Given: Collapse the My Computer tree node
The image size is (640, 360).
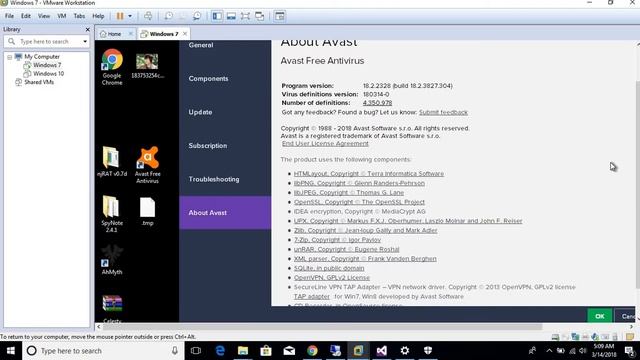Looking at the screenshot, I should pyautogui.click(x=9, y=57).
